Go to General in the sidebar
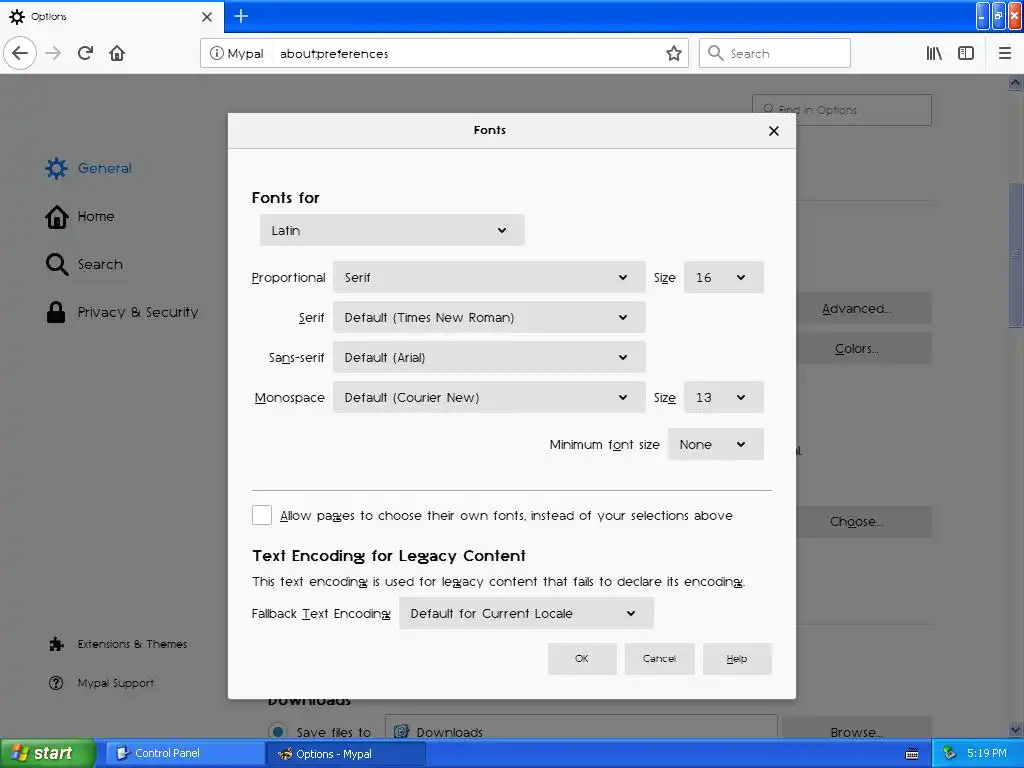 [x=104, y=168]
